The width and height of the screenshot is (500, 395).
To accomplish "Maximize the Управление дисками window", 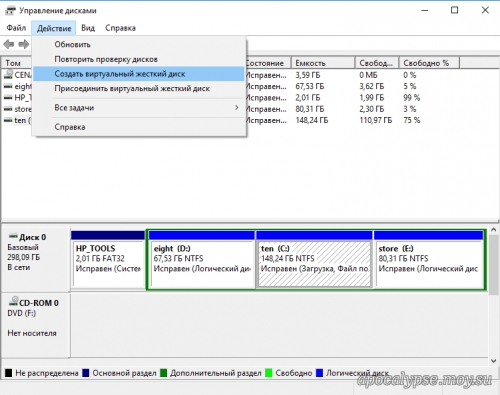I will pos(454,10).
